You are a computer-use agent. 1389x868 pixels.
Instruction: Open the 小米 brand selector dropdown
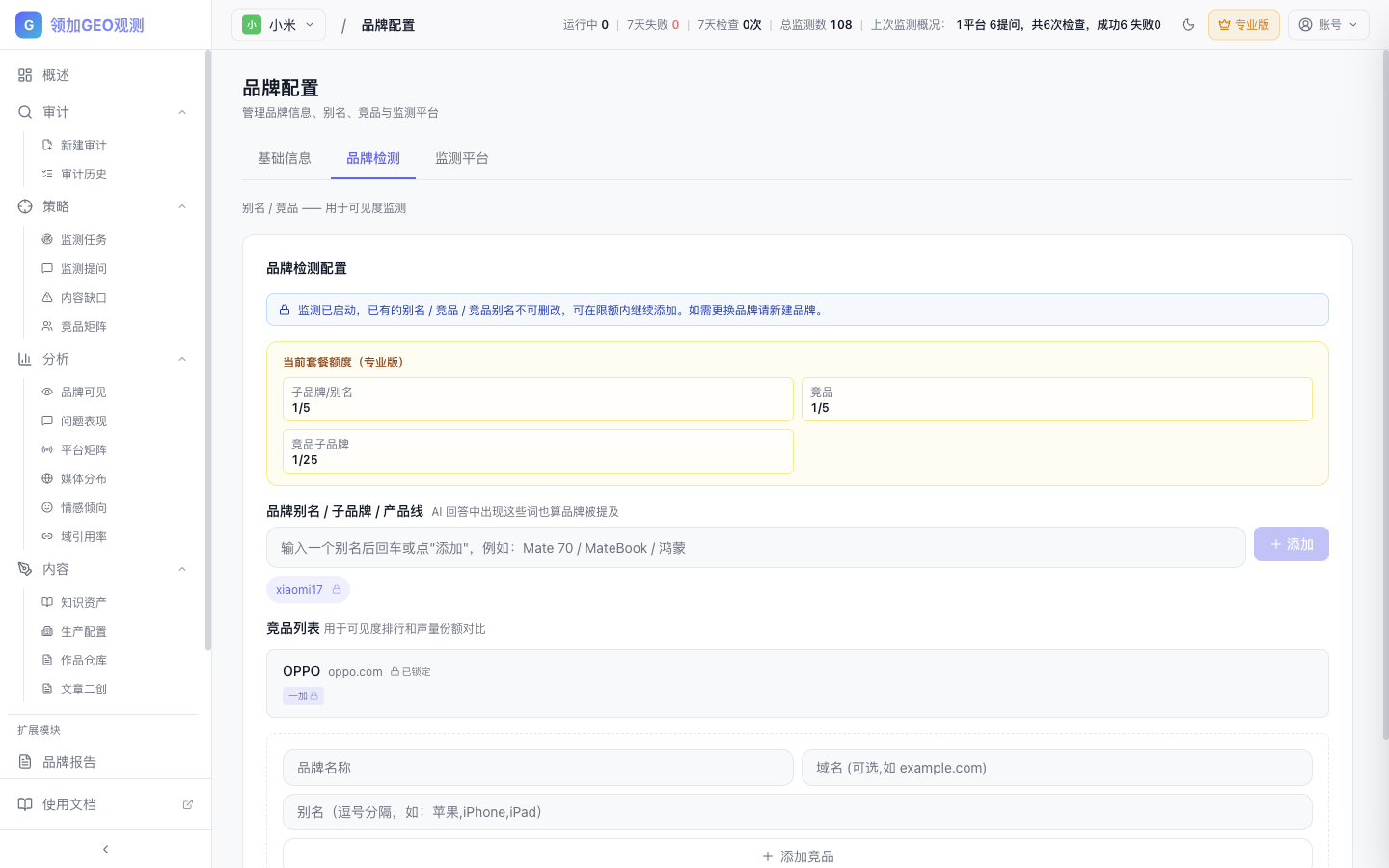pos(279,25)
